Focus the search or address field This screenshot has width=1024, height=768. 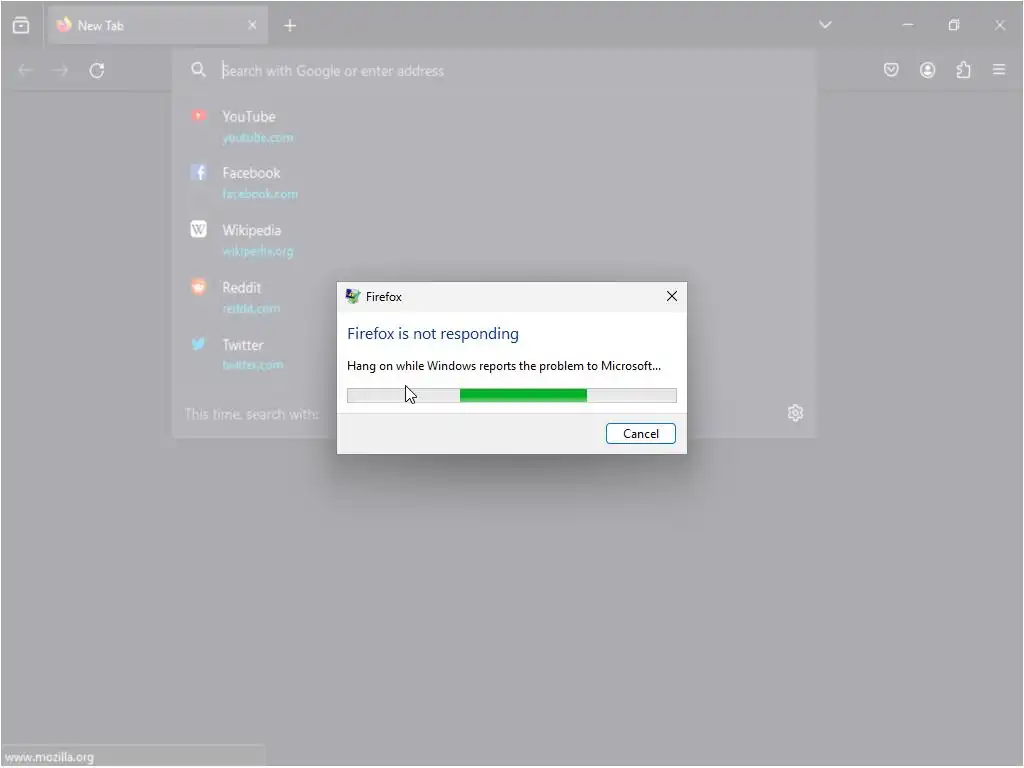[x=494, y=71]
